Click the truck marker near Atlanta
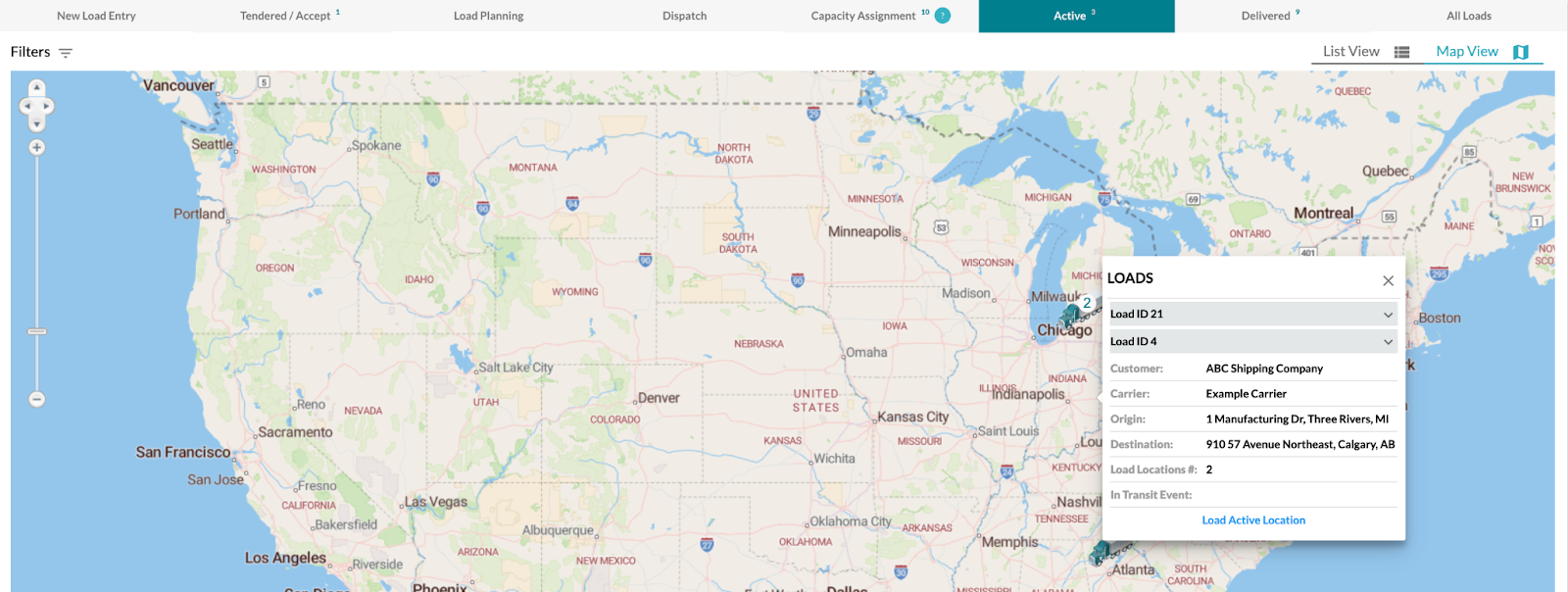The image size is (1568, 592). (x=1102, y=553)
